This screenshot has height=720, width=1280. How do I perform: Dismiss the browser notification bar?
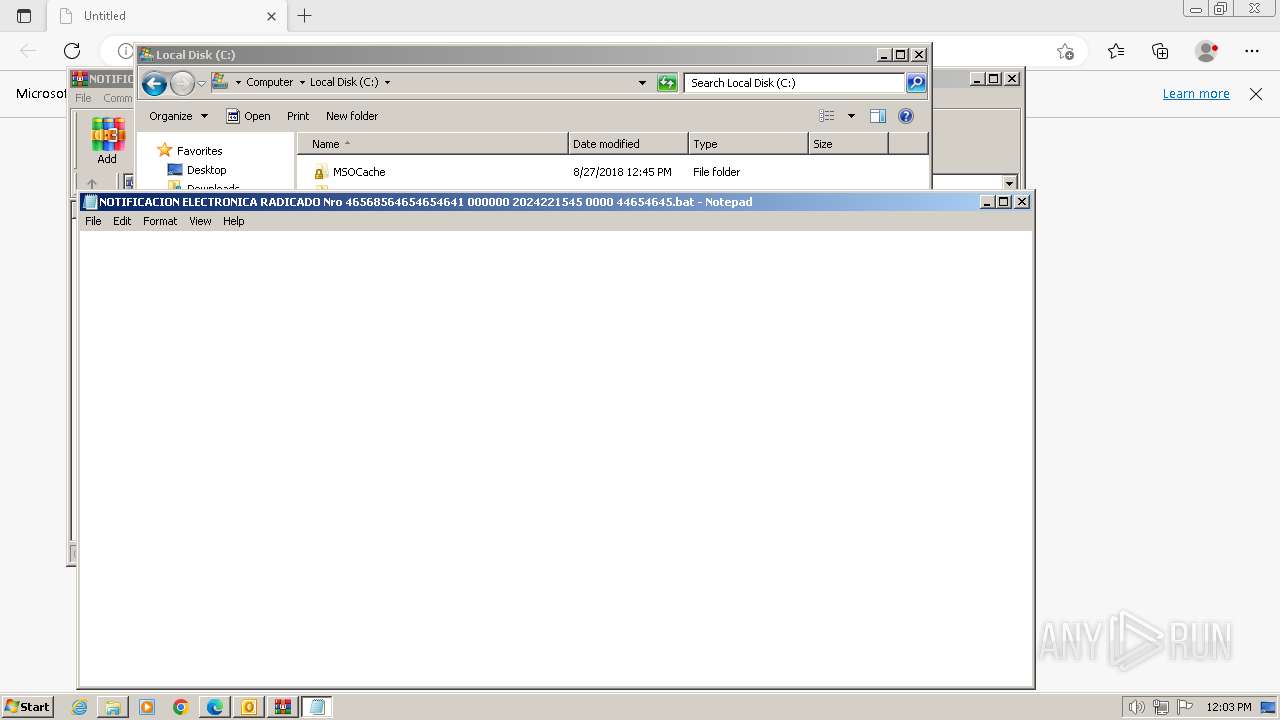(1256, 94)
